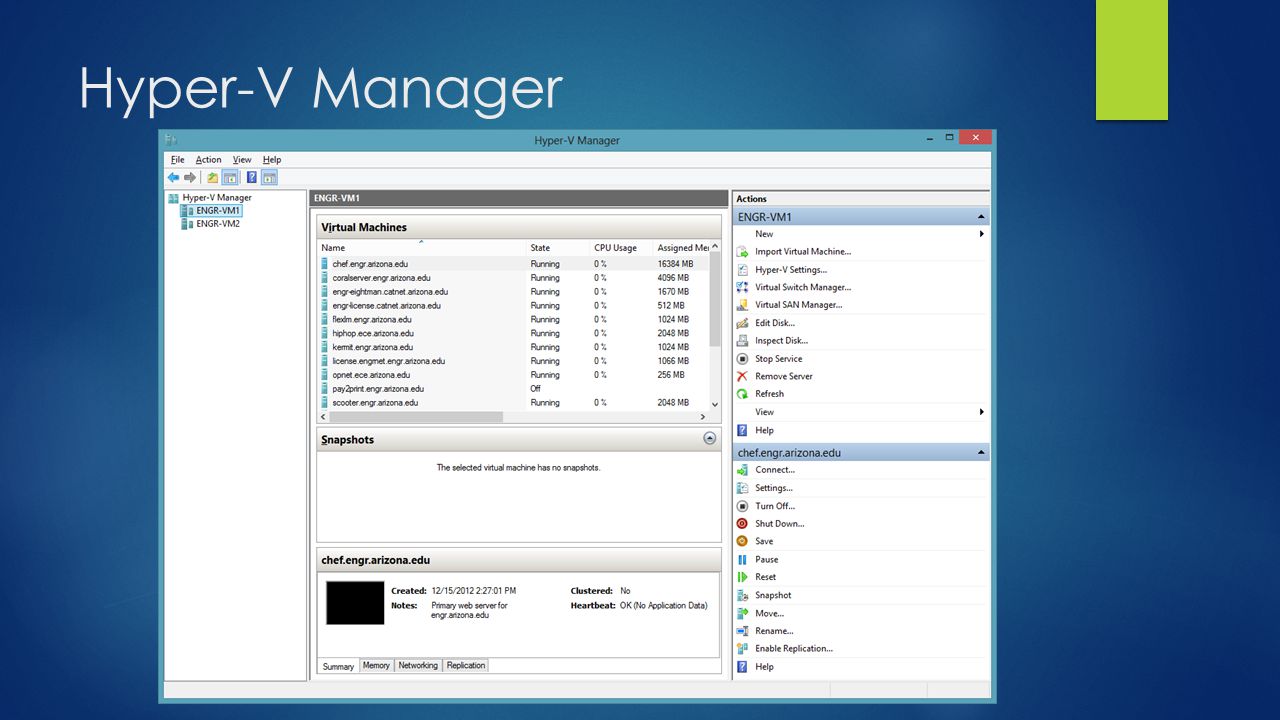Collapse the ENGR-VM1 actions section
This screenshot has height=720, width=1280.
click(981, 217)
